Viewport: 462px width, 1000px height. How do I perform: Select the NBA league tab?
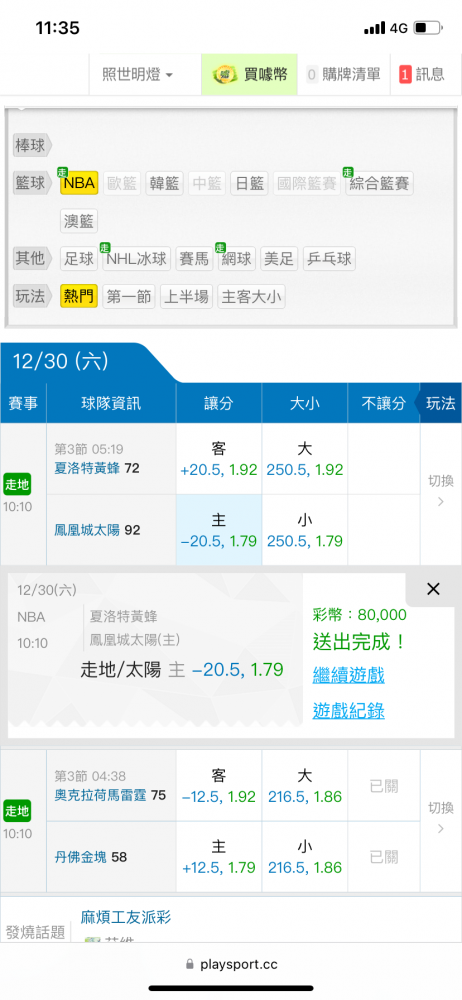tap(79, 184)
